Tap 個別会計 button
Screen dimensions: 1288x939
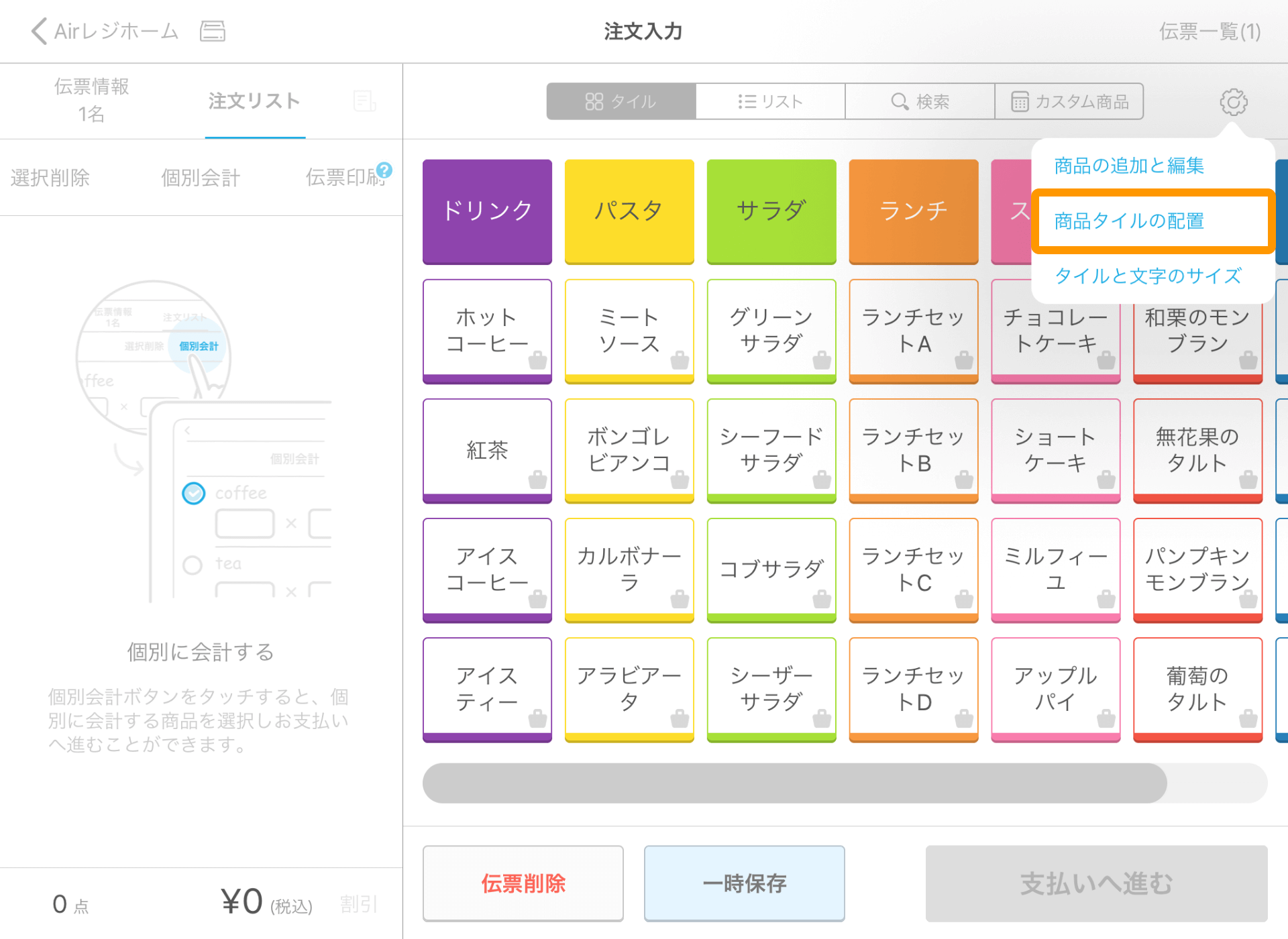point(201,178)
